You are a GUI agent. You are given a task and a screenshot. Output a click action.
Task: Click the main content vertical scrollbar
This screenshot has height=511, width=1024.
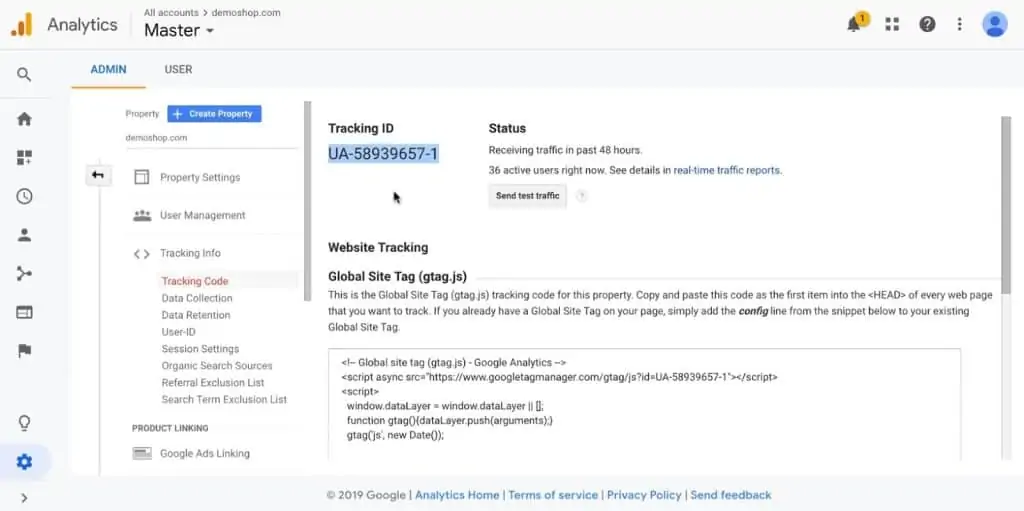click(x=1006, y=205)
